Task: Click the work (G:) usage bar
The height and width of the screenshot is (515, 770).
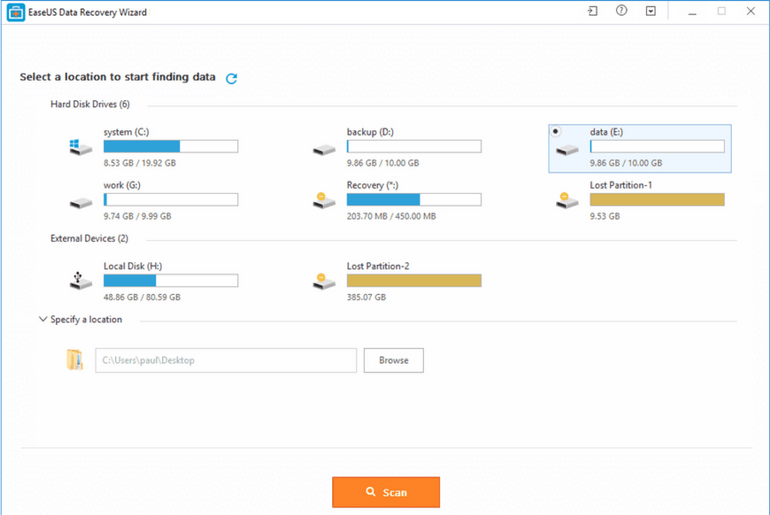Action: [171, 199]
